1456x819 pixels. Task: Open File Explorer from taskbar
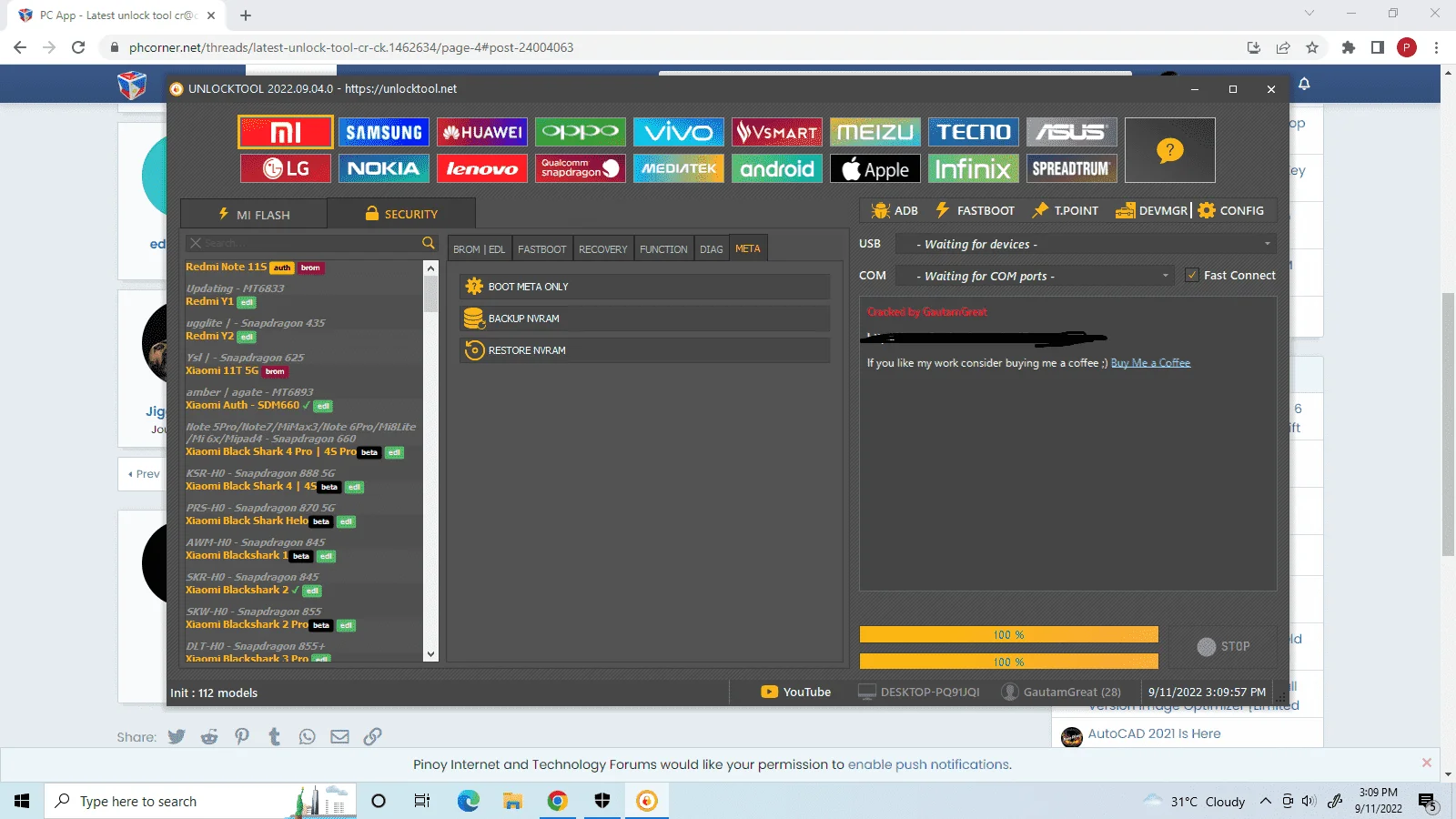[x=512, y=801]
